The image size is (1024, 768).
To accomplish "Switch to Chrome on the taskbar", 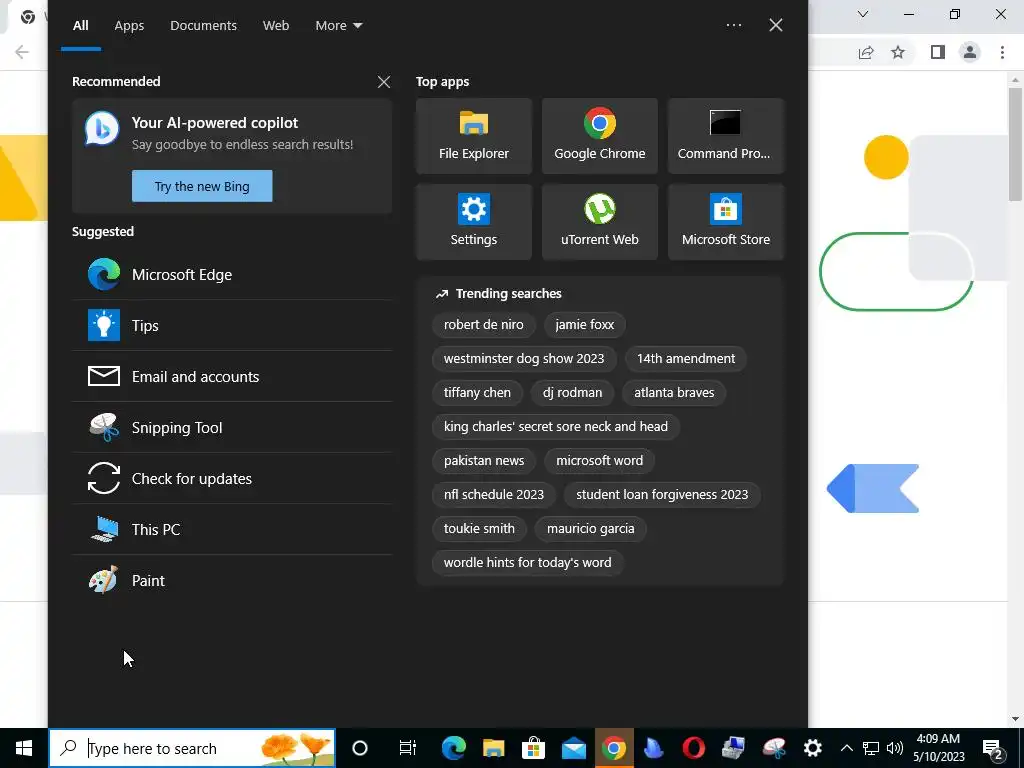I will click(x=614, y=748).
